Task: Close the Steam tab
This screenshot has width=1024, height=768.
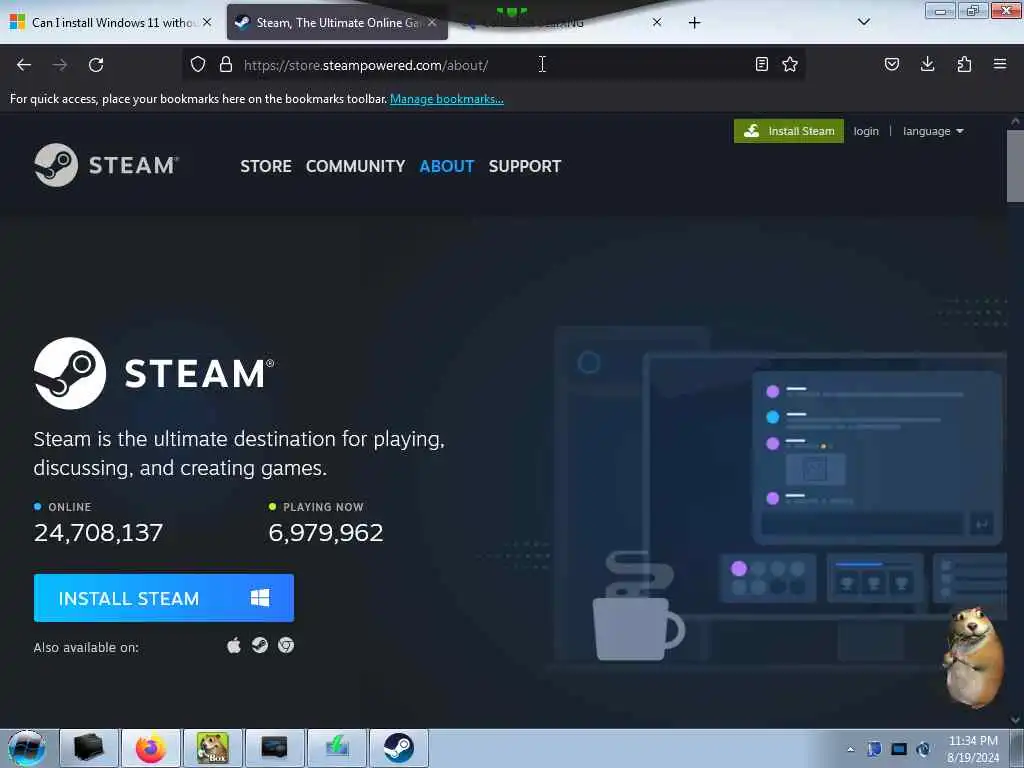Action: pos(432,22)
